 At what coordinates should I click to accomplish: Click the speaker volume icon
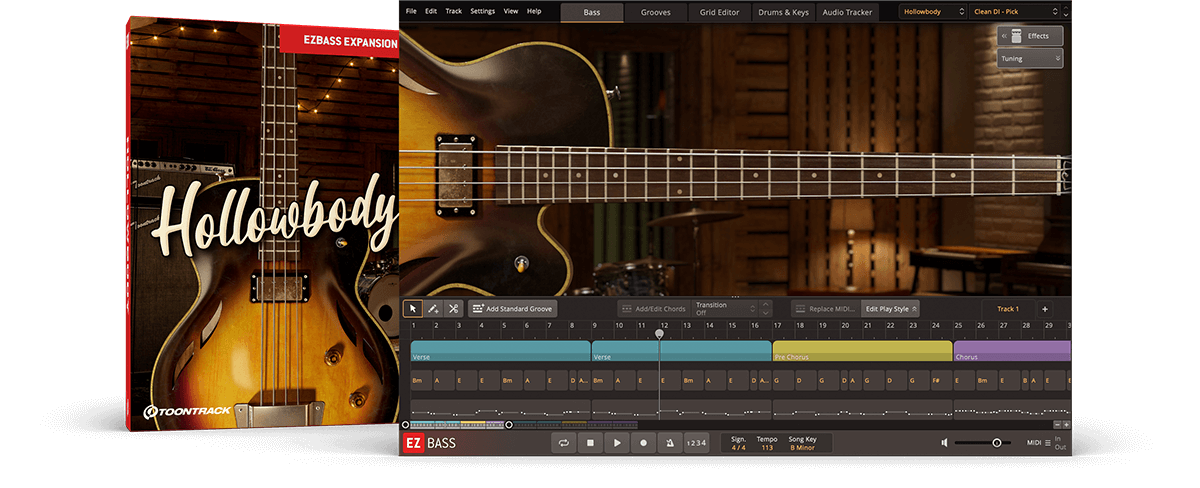944,443
